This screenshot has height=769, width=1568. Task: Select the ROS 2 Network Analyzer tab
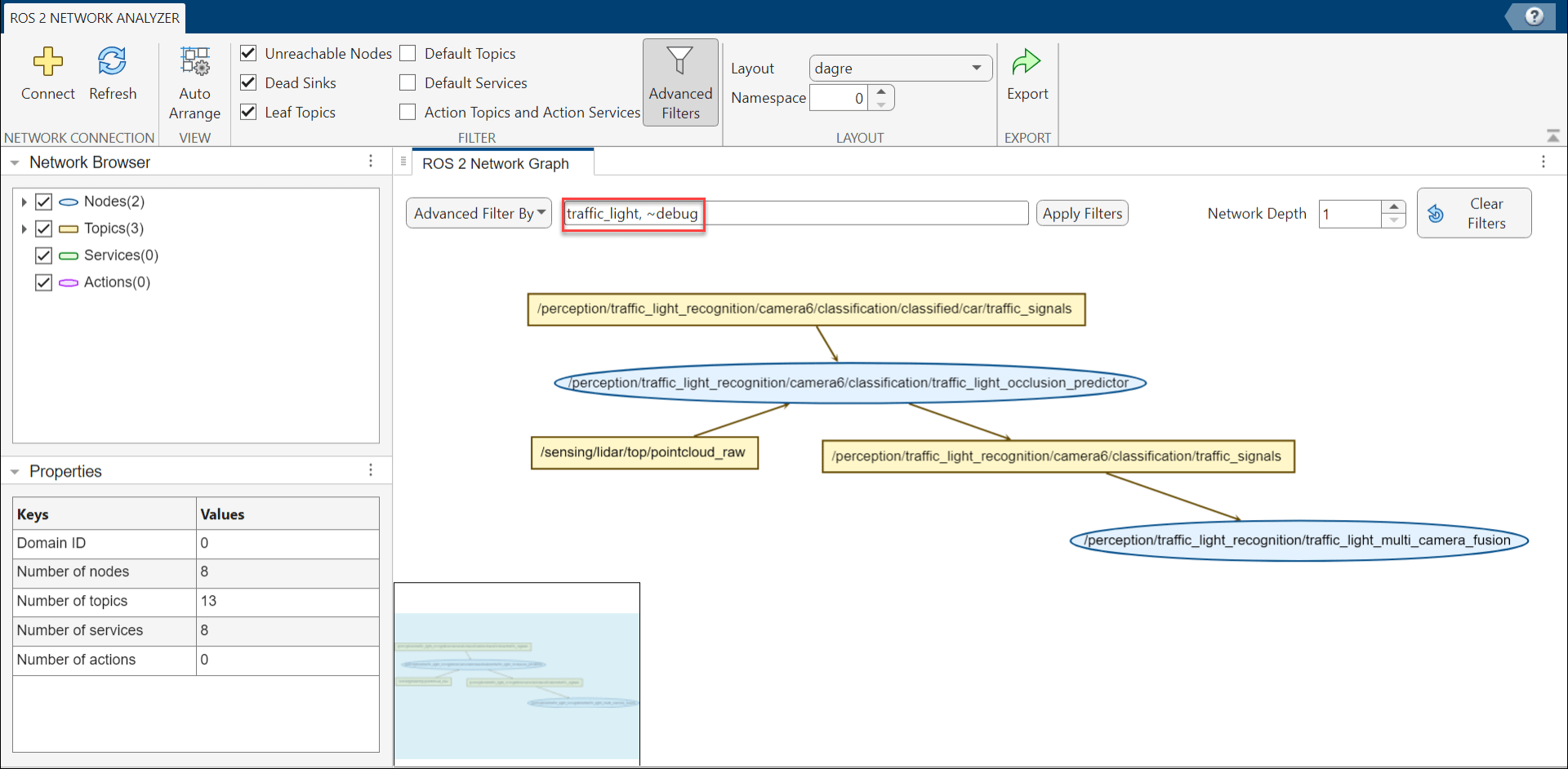coord(94,18)
